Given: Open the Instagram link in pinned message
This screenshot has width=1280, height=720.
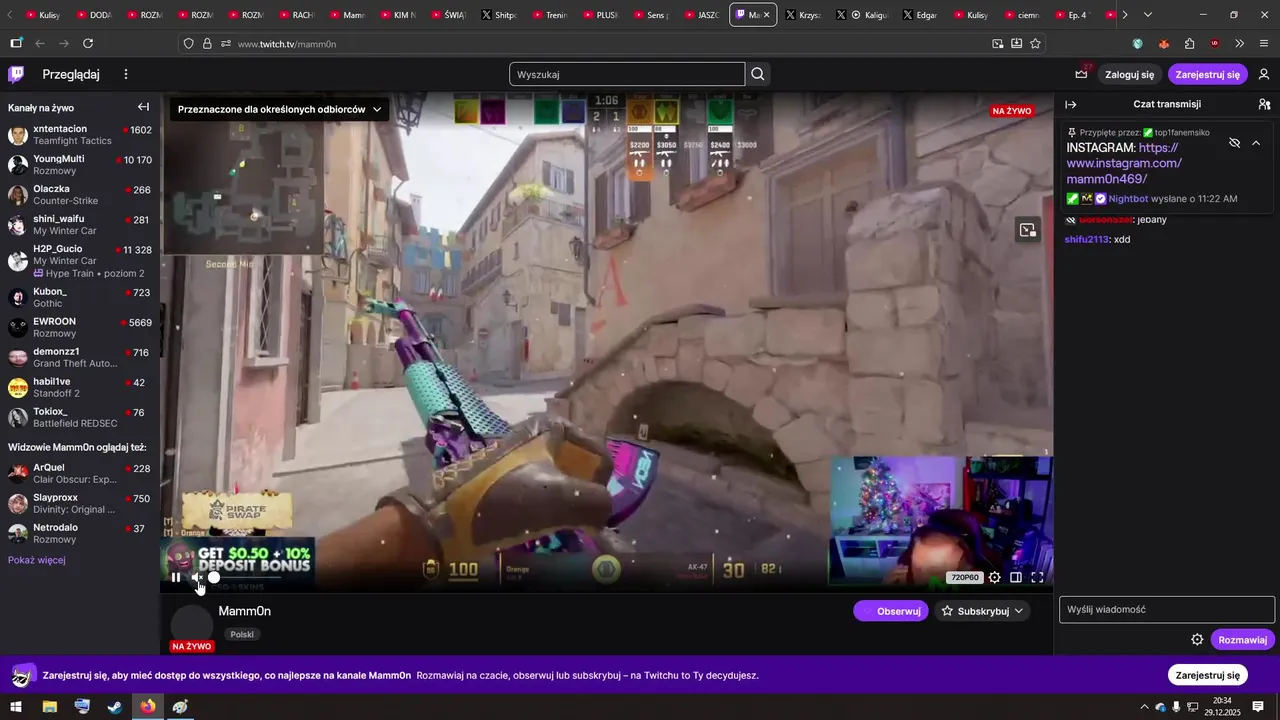Looking at the screenshot, I should [x=1125, y=163].
